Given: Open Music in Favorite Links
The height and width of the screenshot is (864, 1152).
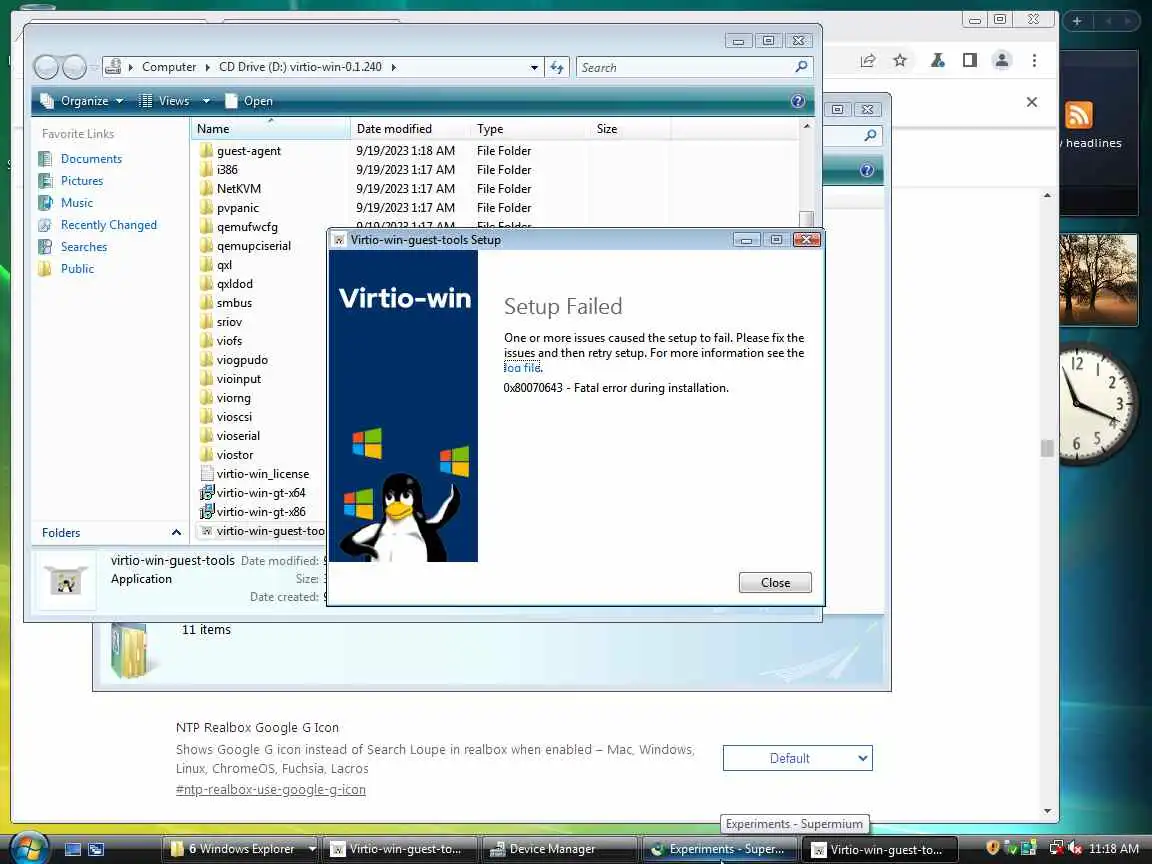Looking at the screenshot, I should (x=76, y=203).
